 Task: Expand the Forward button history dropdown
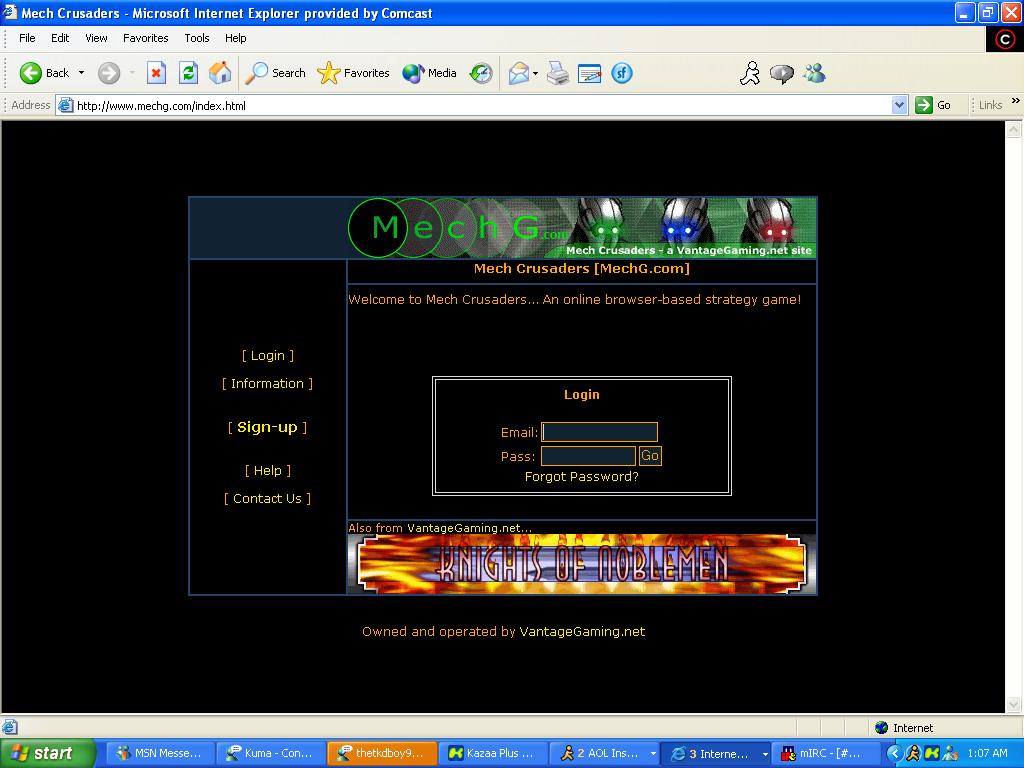[132, 73]
